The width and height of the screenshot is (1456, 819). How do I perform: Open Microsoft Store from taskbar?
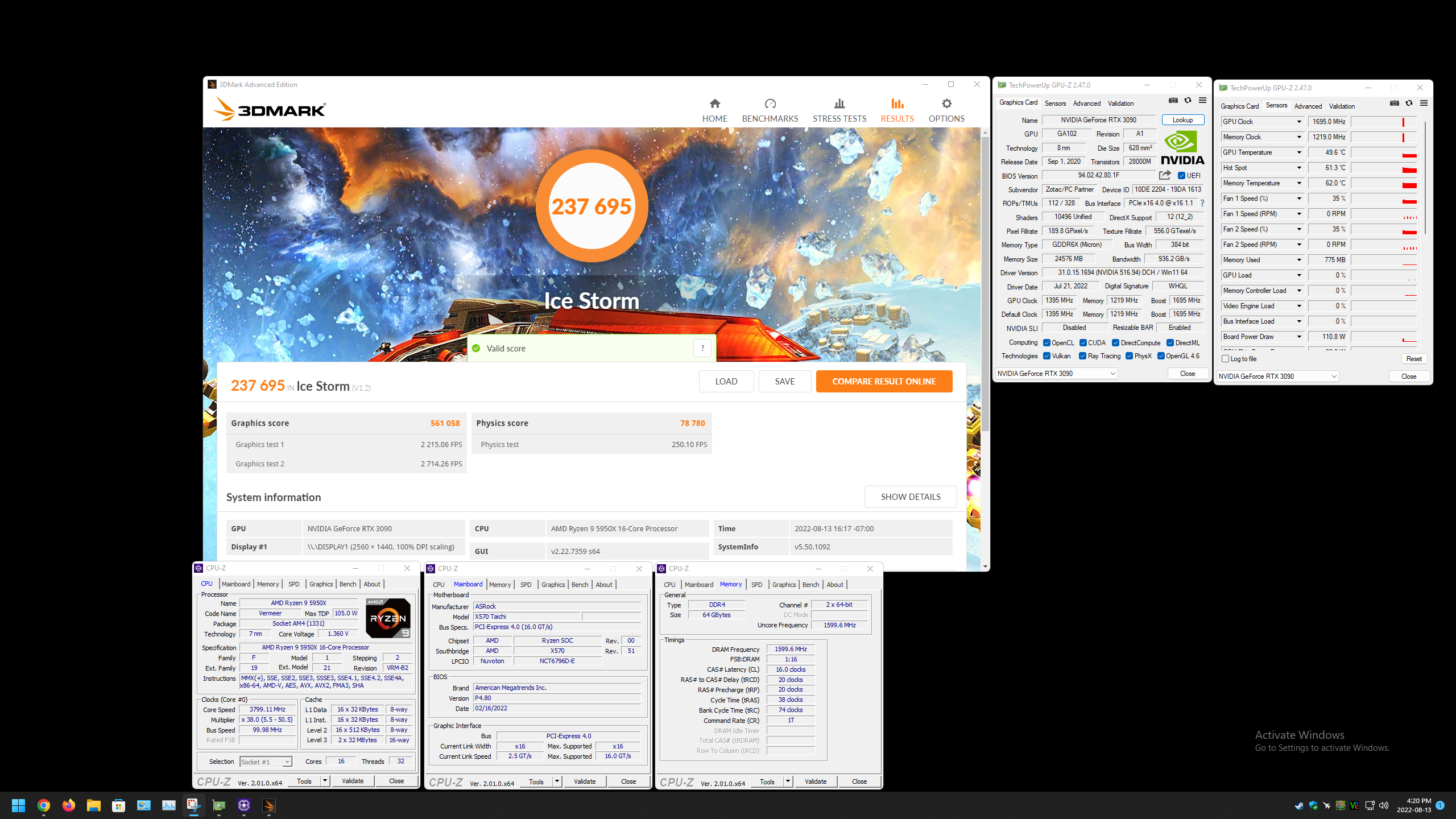point(118,805)
